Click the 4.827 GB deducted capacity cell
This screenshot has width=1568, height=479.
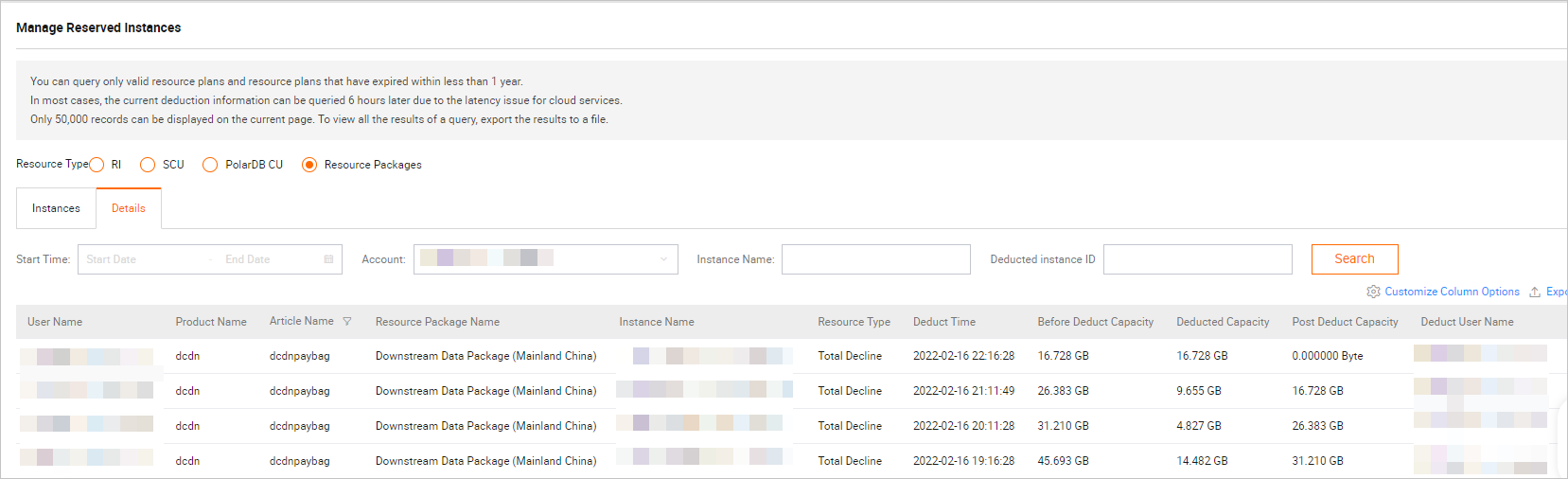(x=1199, y=426)
